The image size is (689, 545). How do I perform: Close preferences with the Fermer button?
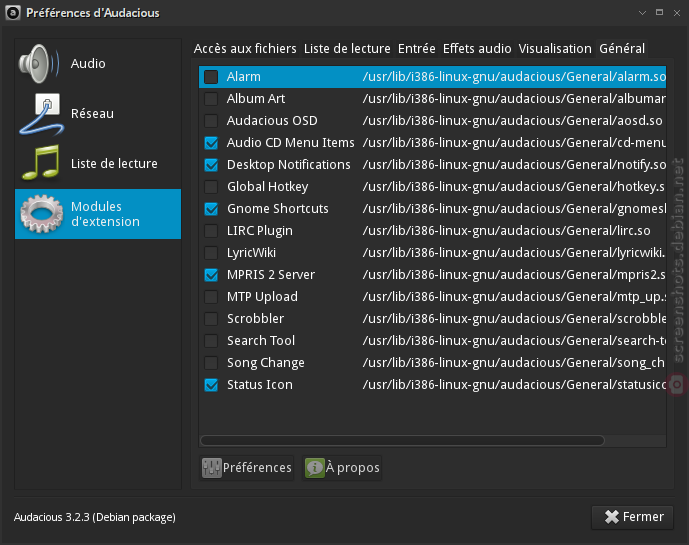click(633, 517)
